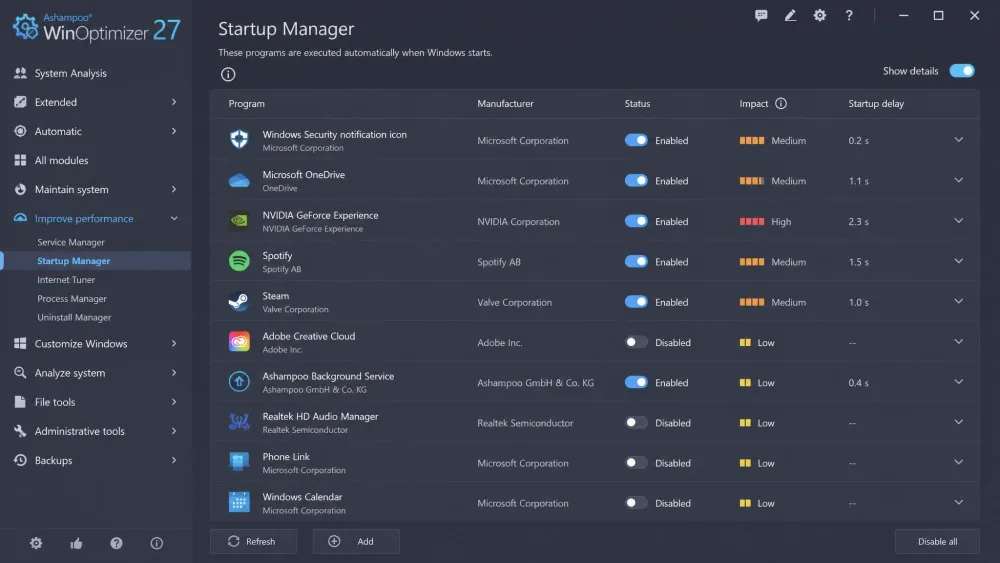Click the info icon next to Impact
This screenshot has height=563, width=1000.
[x=781, y=103]
